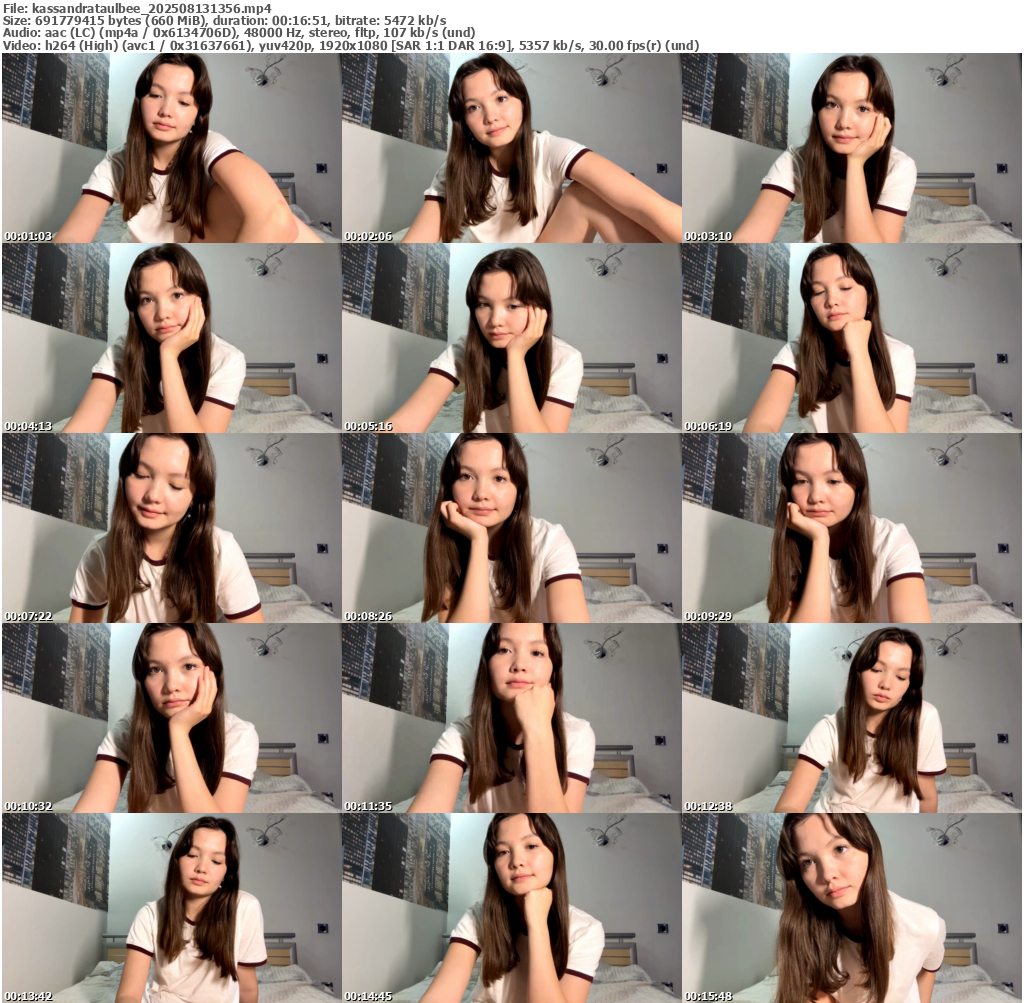Click the file name line in the header
The width and height of the screenshot is (1024, 1003).
click(x=137, y=8)
